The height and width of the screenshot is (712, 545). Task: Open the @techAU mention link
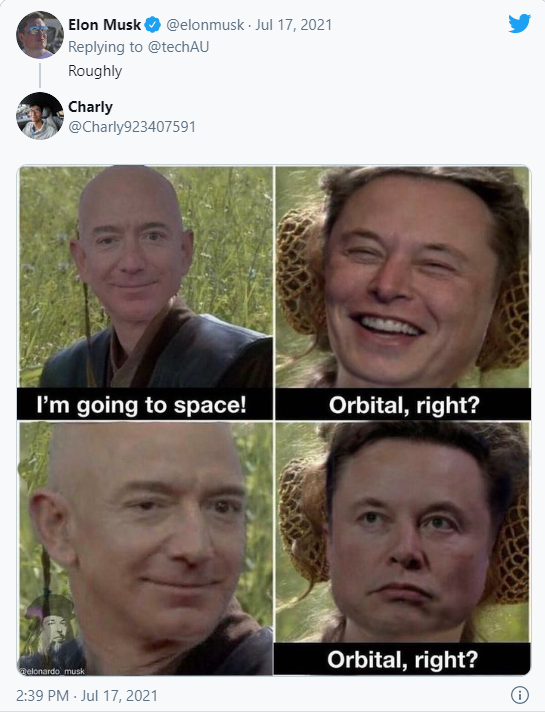tap(178, 47)
